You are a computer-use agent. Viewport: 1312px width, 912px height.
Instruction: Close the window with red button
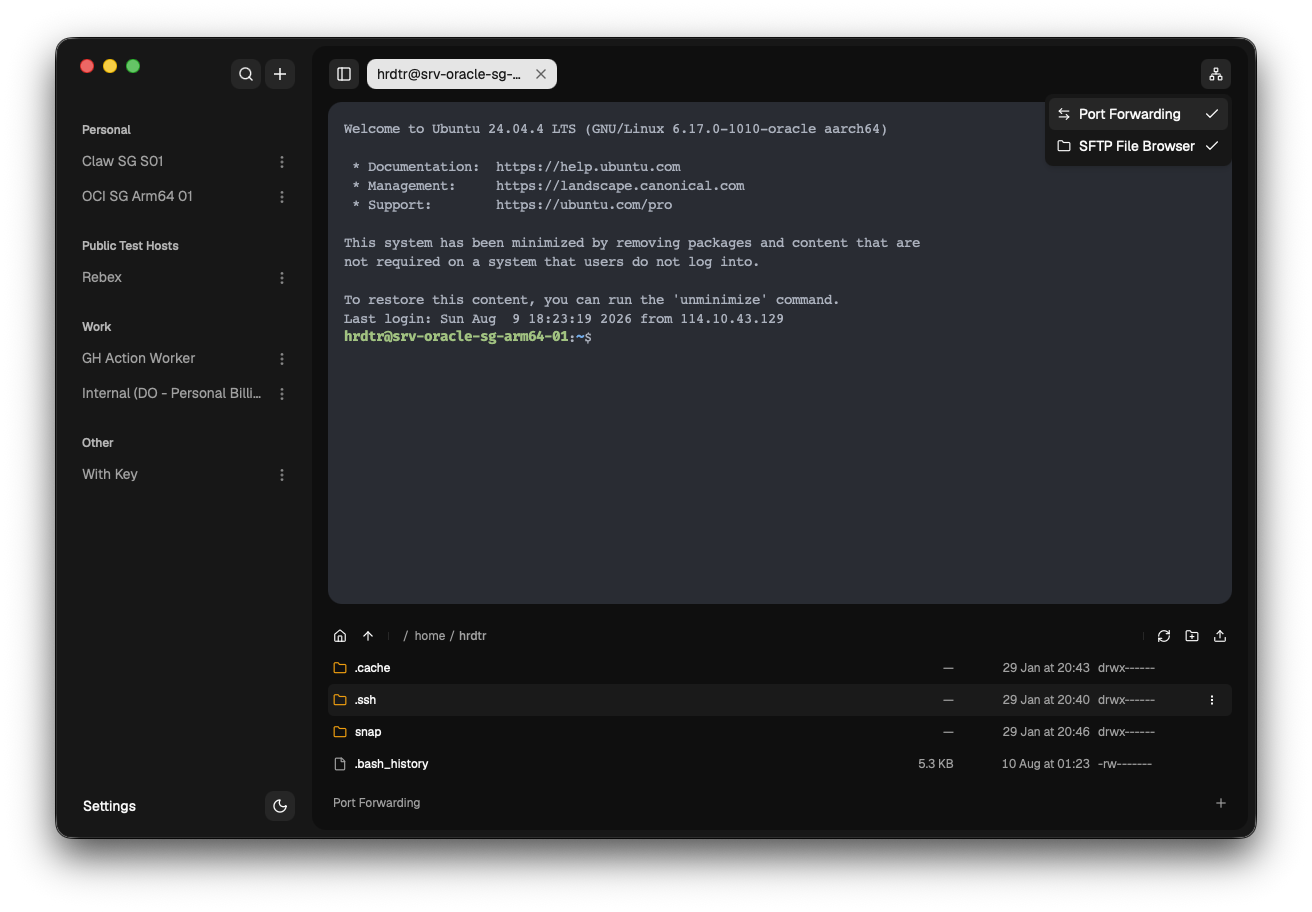pyautogui.click(x=87, y=66)
